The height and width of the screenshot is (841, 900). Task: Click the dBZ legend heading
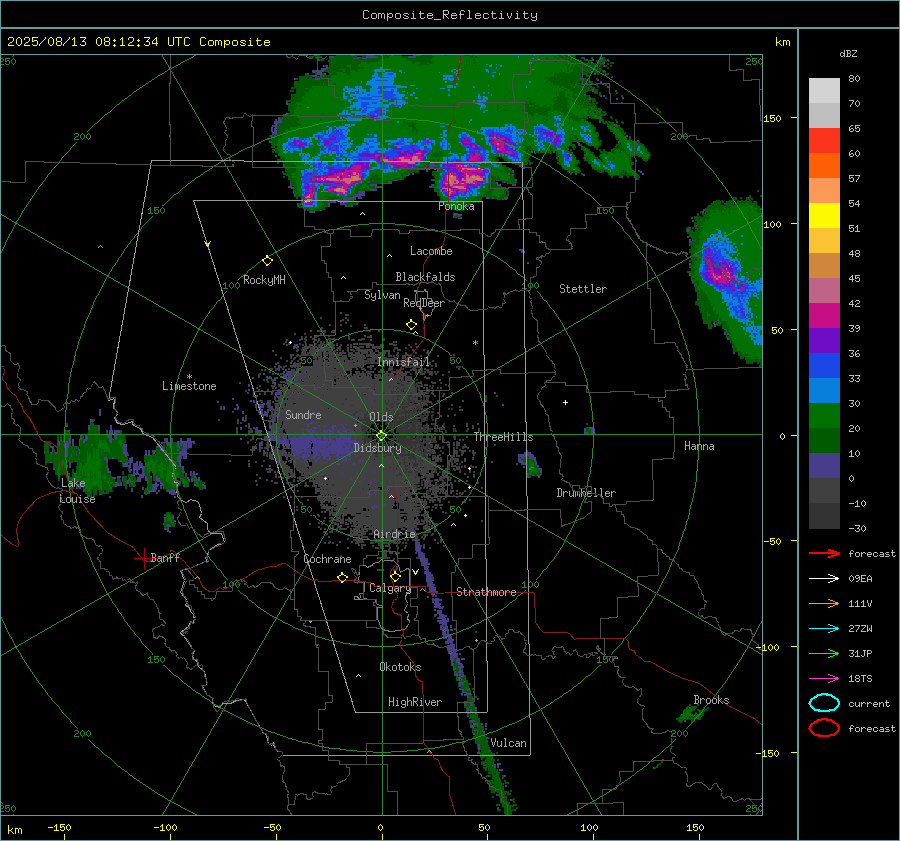848,53
